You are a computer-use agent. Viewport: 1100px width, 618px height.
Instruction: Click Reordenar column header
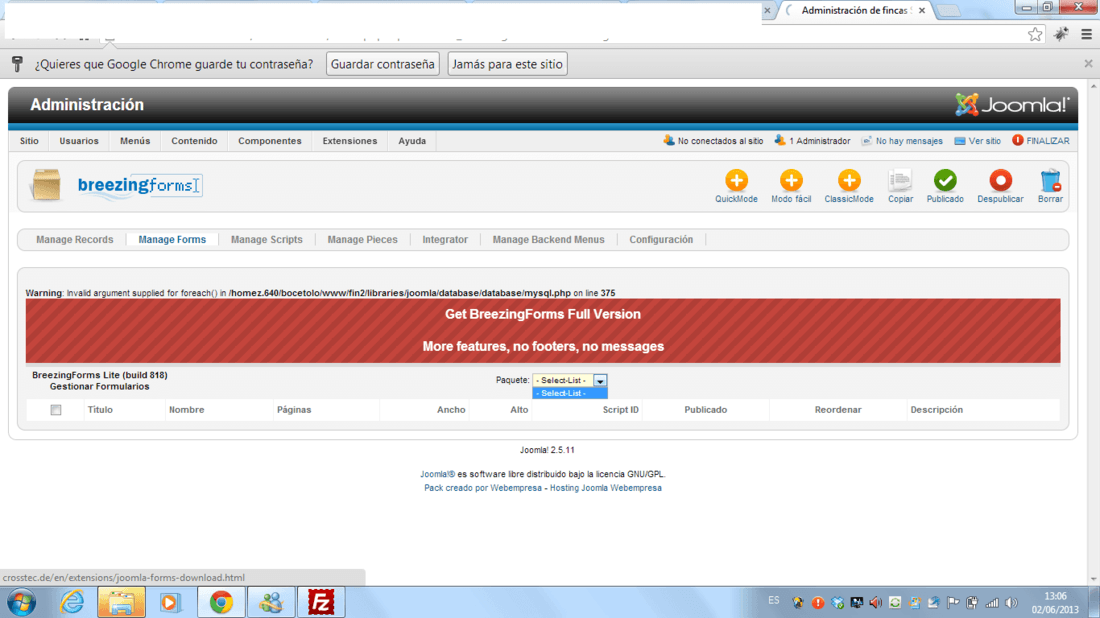coord(838,410)
